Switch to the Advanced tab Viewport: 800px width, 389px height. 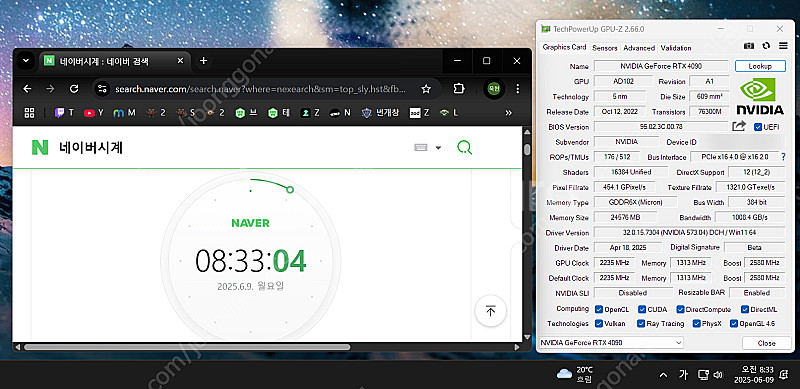tap(639, 48)
